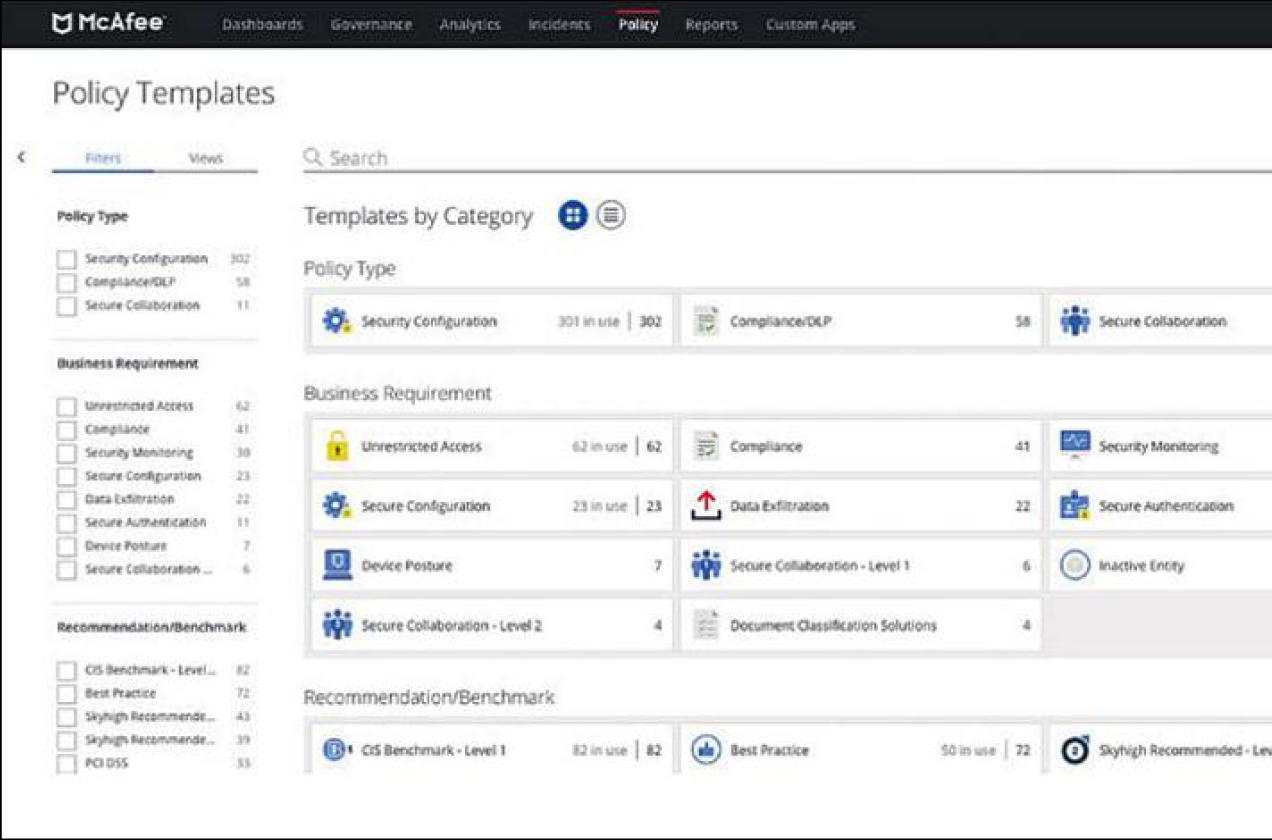1272x840 pixels.
Task: Click the Secure Collaboration people icon
Action: tap(1075, 321)
